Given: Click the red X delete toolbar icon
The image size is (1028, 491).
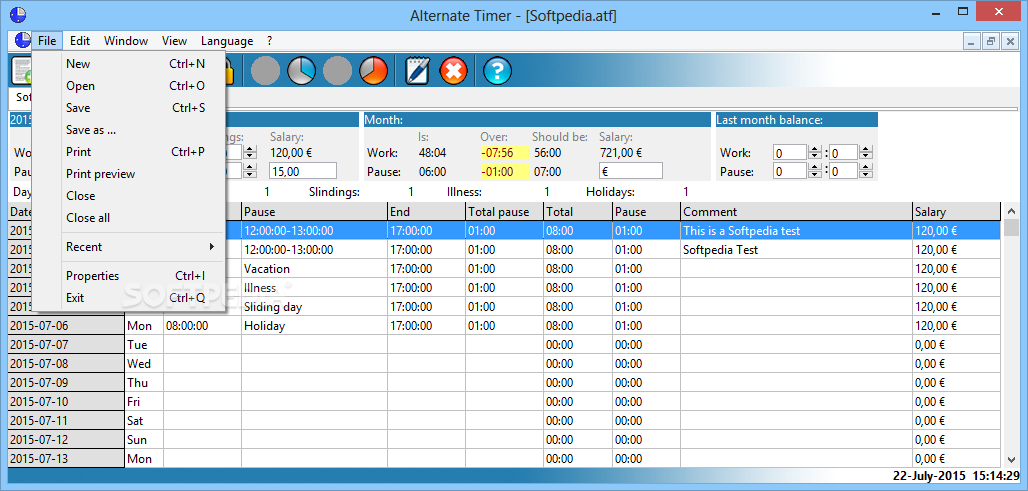Looking at the screenshot, I should (453, 70).
